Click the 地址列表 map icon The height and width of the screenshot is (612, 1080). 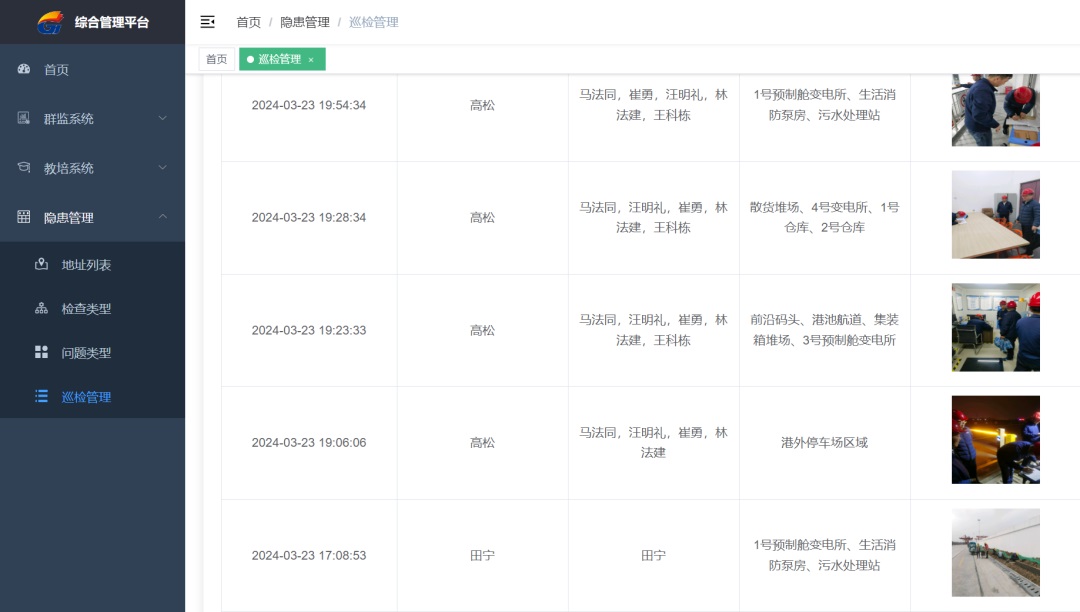pos(42,265)
